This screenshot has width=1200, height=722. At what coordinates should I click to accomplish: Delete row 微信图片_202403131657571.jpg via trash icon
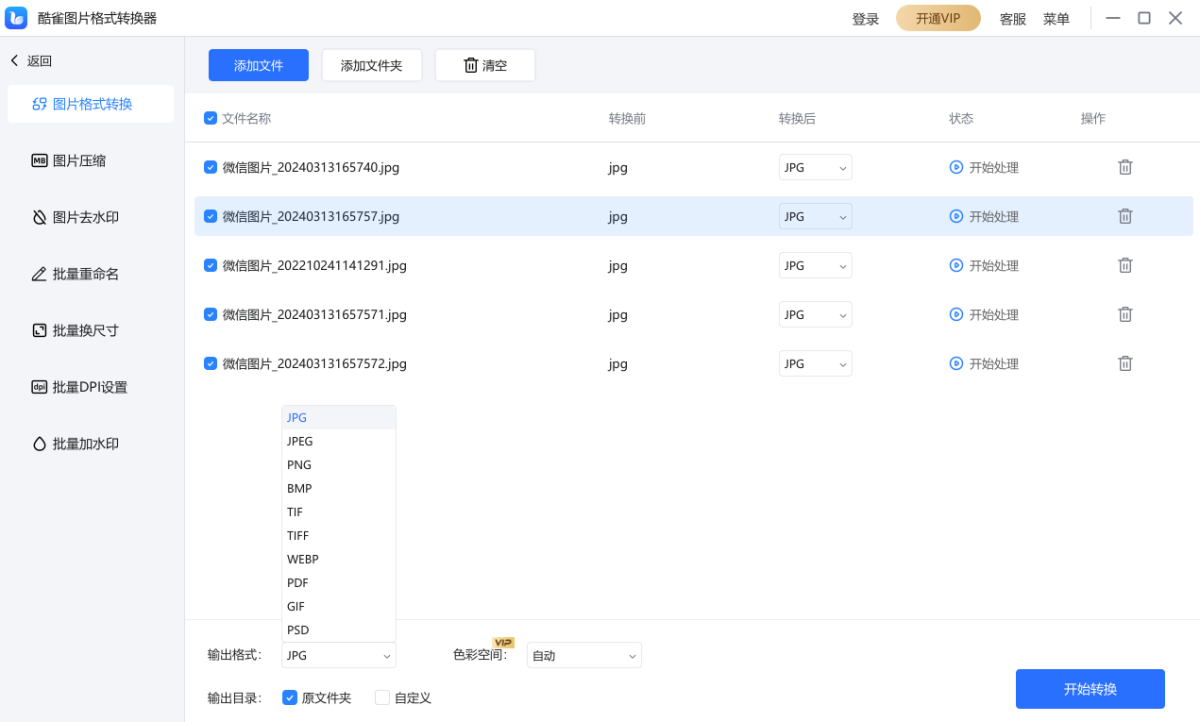coord(1125,314)
